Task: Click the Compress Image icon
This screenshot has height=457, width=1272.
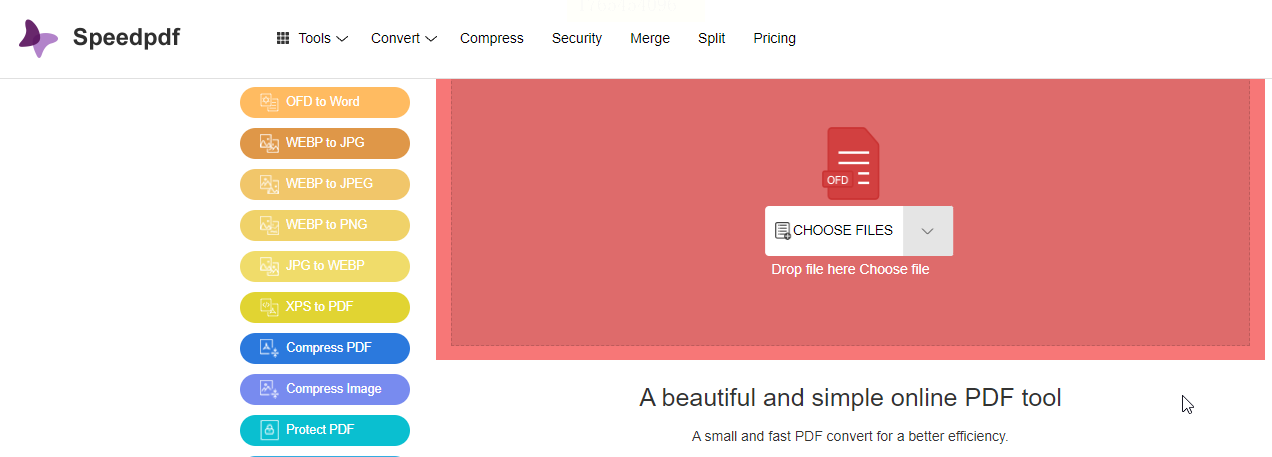Action: pyautogui.click(x=269, y=389)
